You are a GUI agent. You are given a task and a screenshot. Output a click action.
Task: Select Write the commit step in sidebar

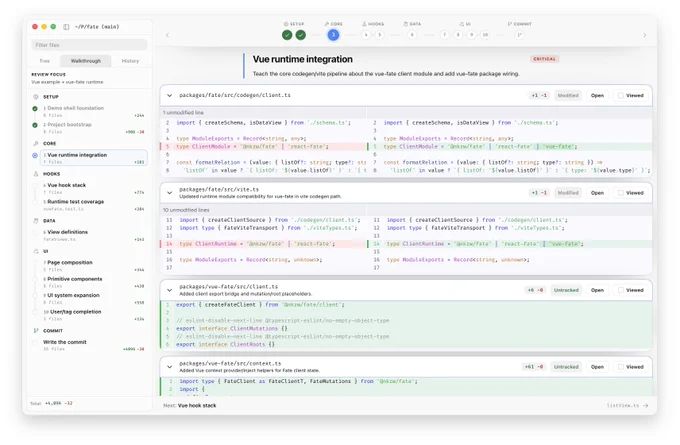click(x=94, y=345)
